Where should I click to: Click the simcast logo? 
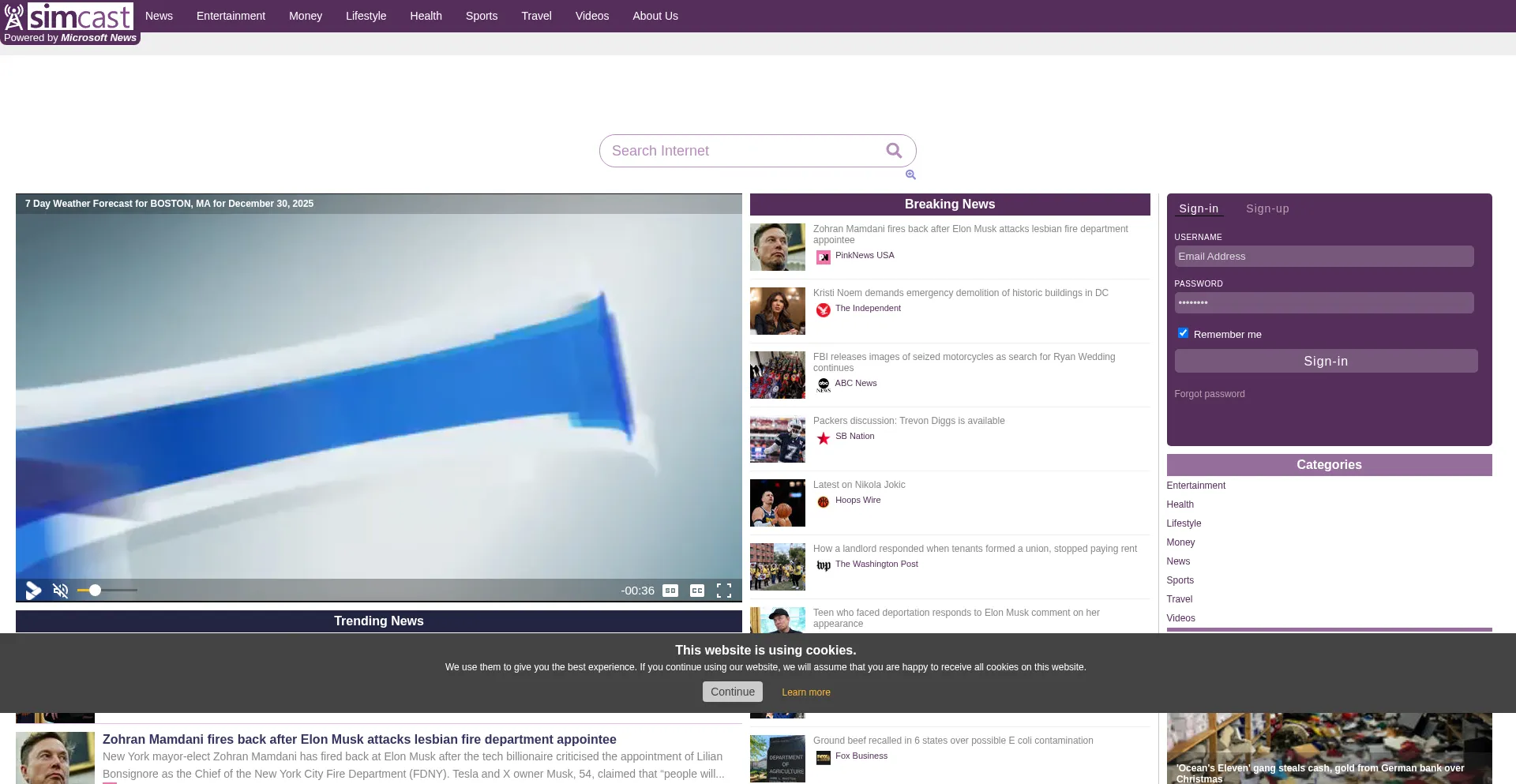(x=68, y=17)
